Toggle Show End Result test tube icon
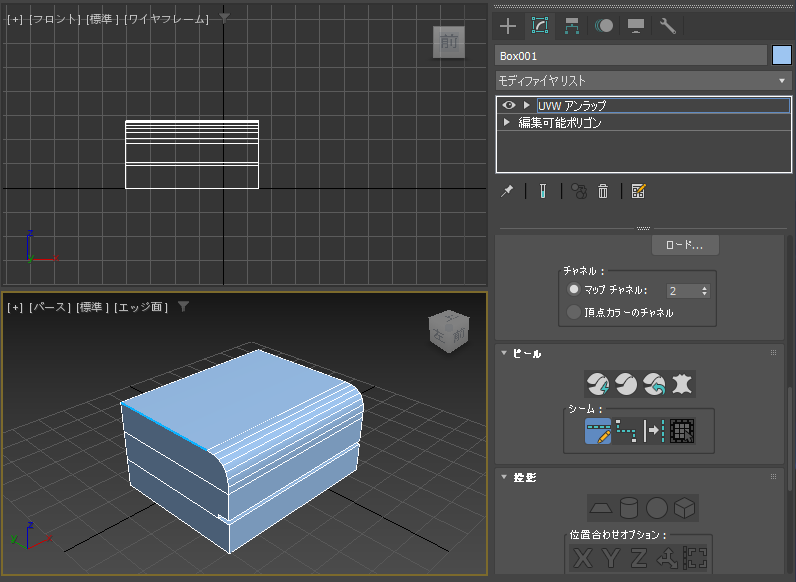Screen dimensions: 796x582 543,191
